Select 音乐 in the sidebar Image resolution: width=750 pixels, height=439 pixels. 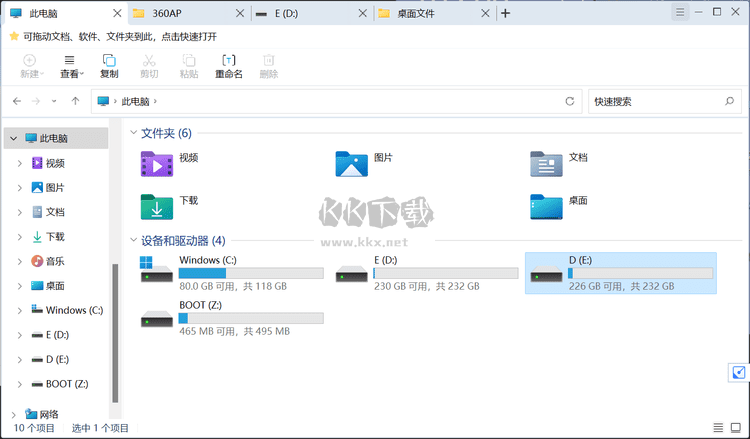click(x=48, y=261)
